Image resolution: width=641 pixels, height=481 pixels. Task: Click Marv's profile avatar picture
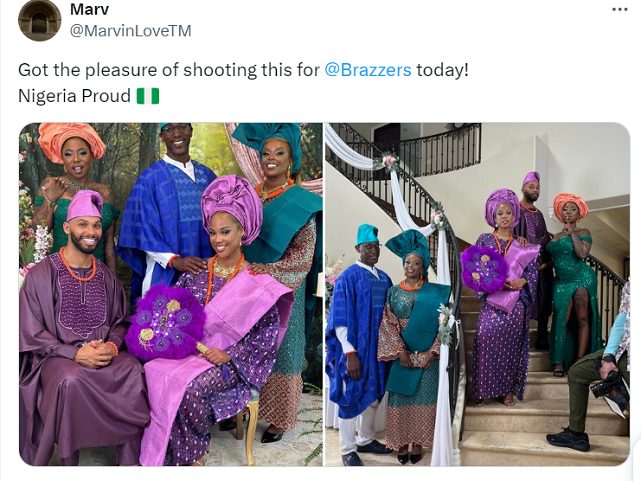(40, 20)
